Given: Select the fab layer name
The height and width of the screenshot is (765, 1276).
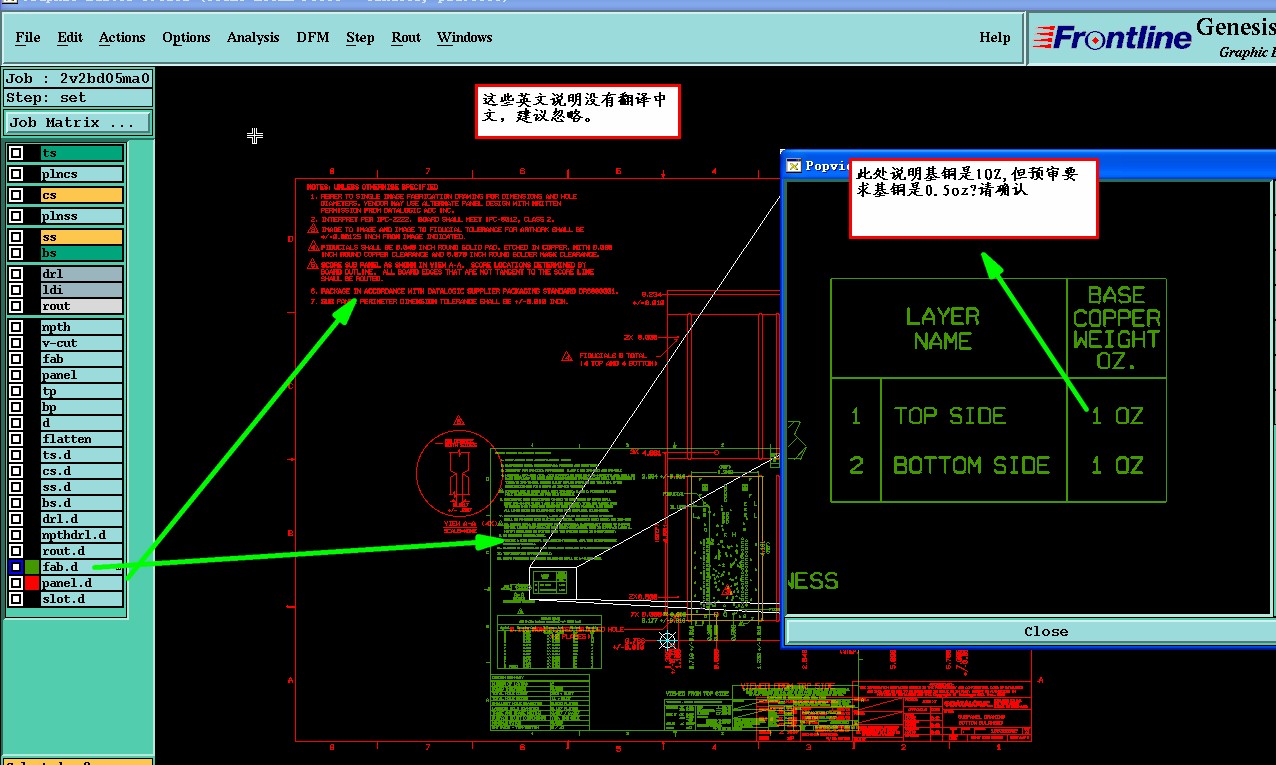Looking at the screenshot, I should [x=82, y=359].
